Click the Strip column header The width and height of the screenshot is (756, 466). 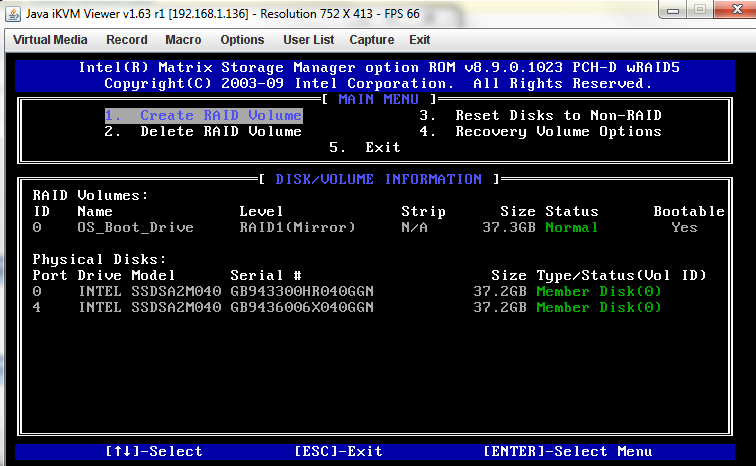[x=423, y=212]
